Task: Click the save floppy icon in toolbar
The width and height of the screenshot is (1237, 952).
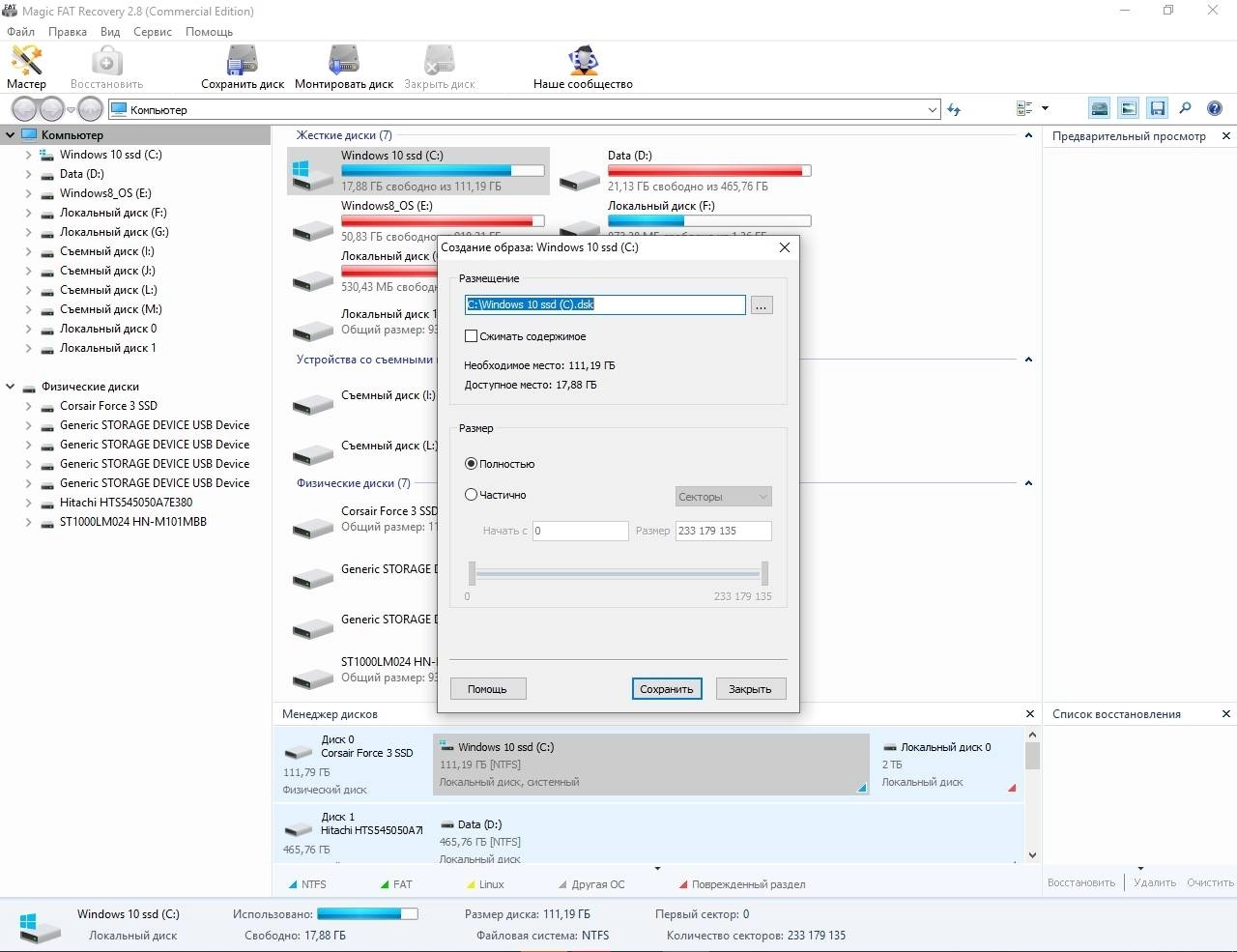Action: coord(1157,109)
